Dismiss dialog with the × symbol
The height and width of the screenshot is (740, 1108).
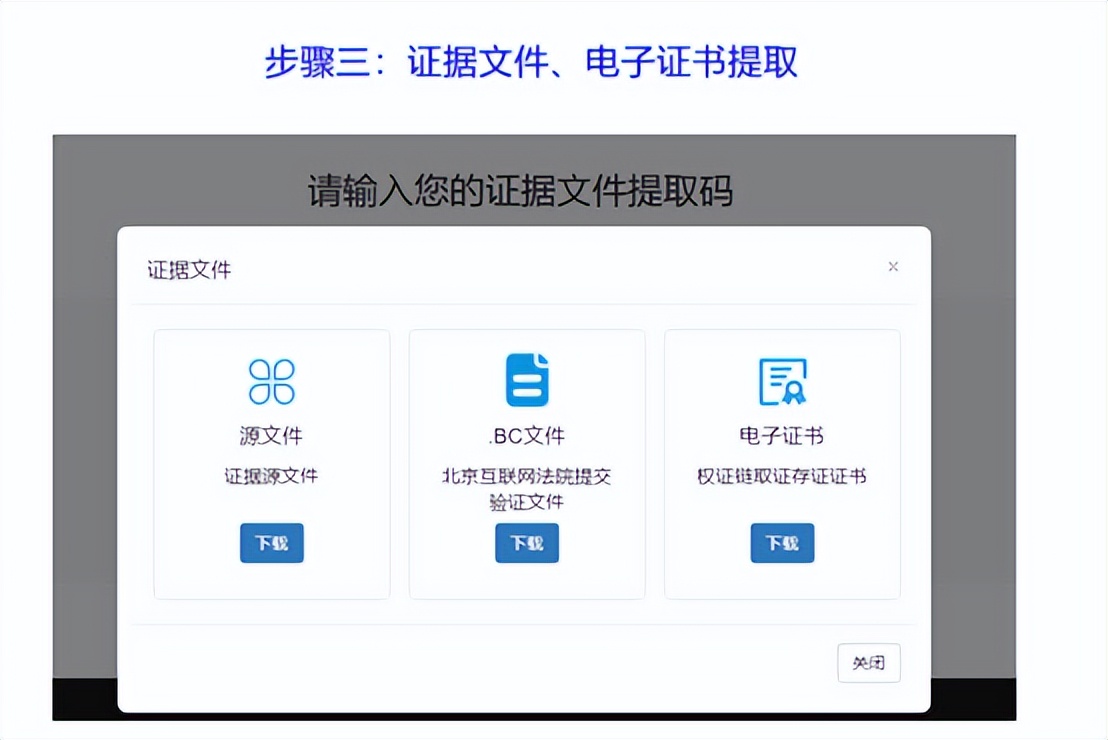pyautogui.click(x=893, y=267)
